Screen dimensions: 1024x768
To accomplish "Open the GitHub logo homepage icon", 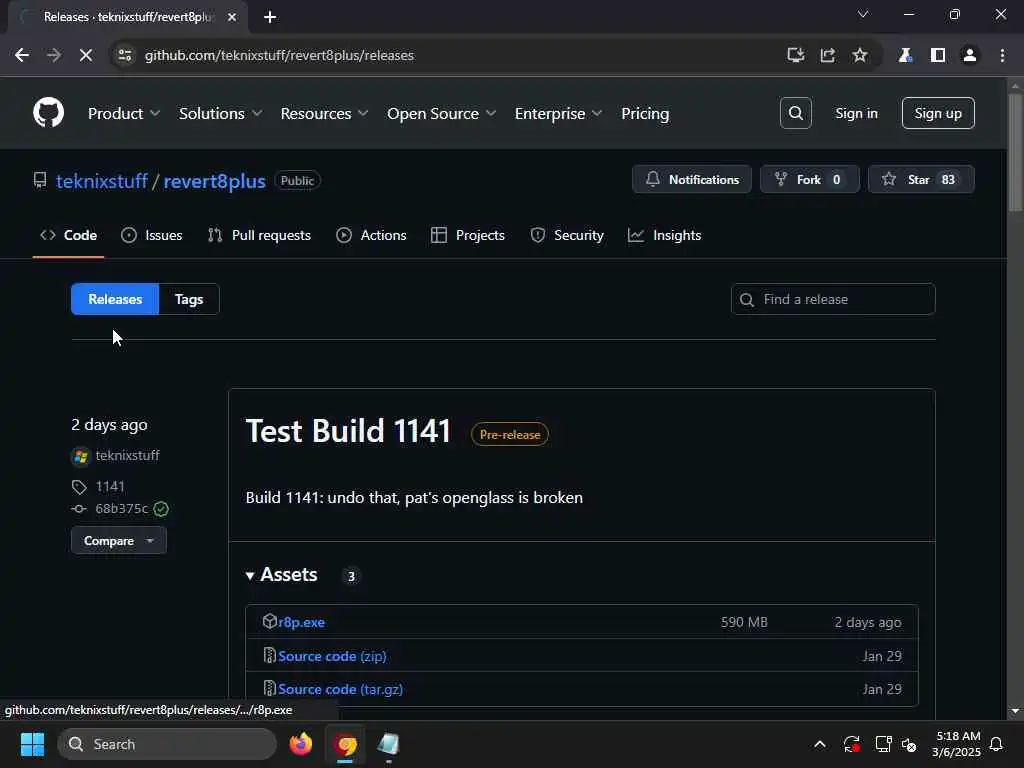I will pos(48,112).
